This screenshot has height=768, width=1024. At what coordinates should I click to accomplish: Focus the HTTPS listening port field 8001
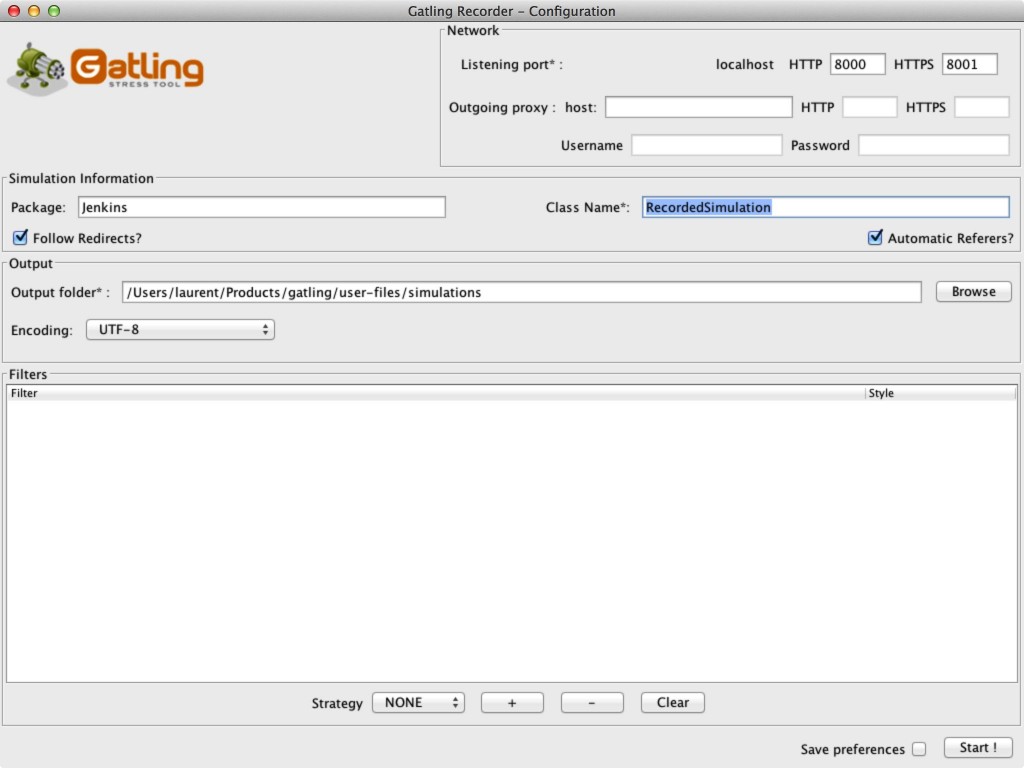coord(969,64)
